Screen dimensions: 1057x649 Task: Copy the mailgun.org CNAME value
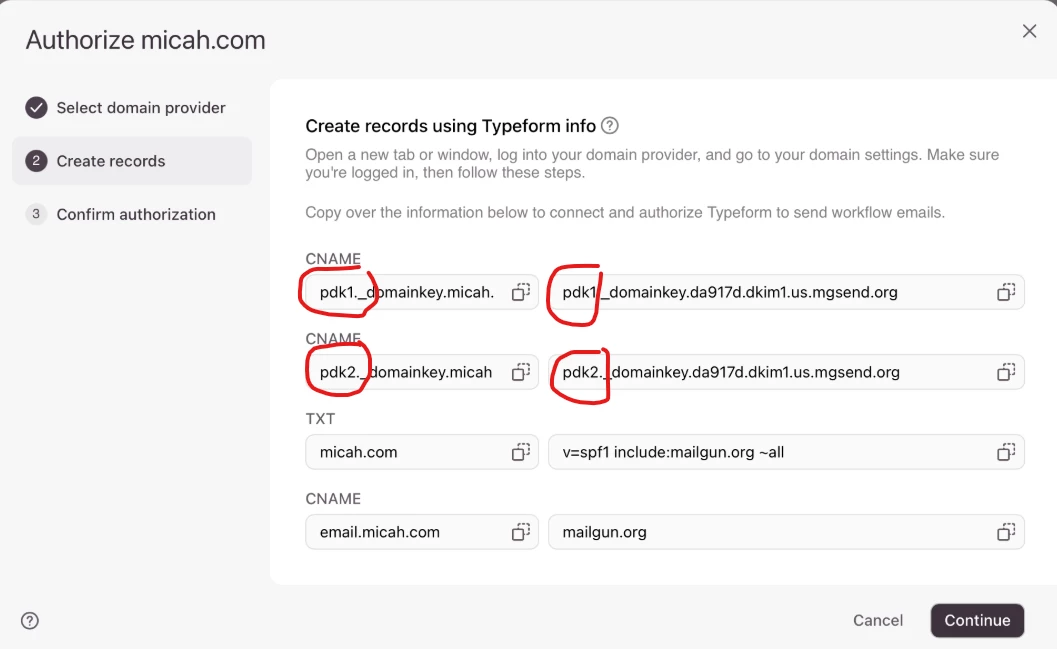click(x=1006, y=532)
